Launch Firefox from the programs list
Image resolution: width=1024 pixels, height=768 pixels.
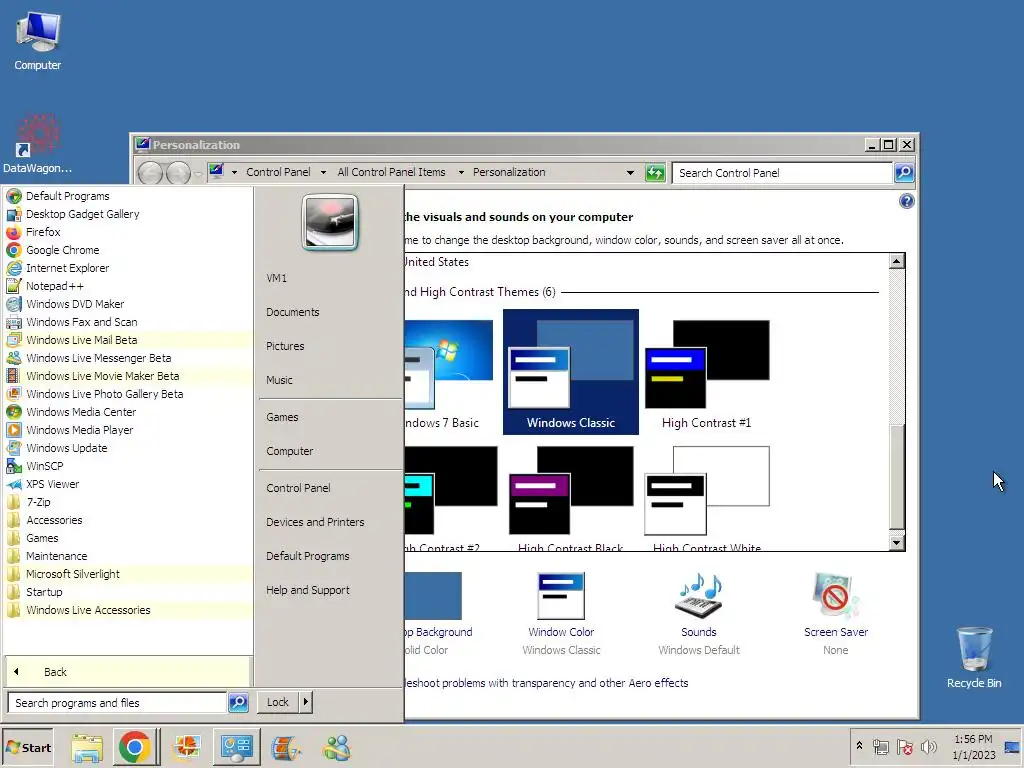click(x=43, y=232)
